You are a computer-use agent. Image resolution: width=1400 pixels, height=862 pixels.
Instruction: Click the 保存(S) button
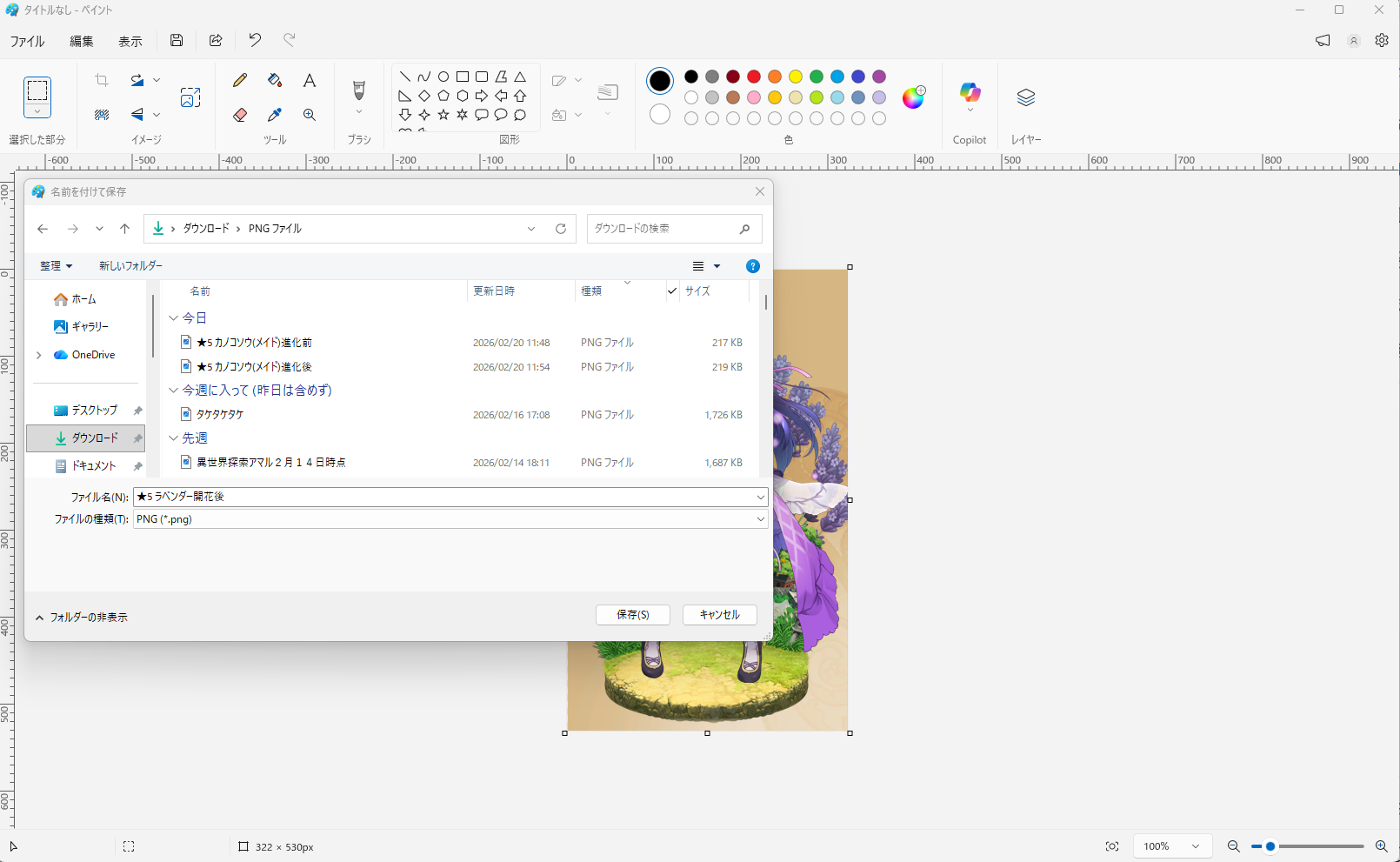[633, 615]
